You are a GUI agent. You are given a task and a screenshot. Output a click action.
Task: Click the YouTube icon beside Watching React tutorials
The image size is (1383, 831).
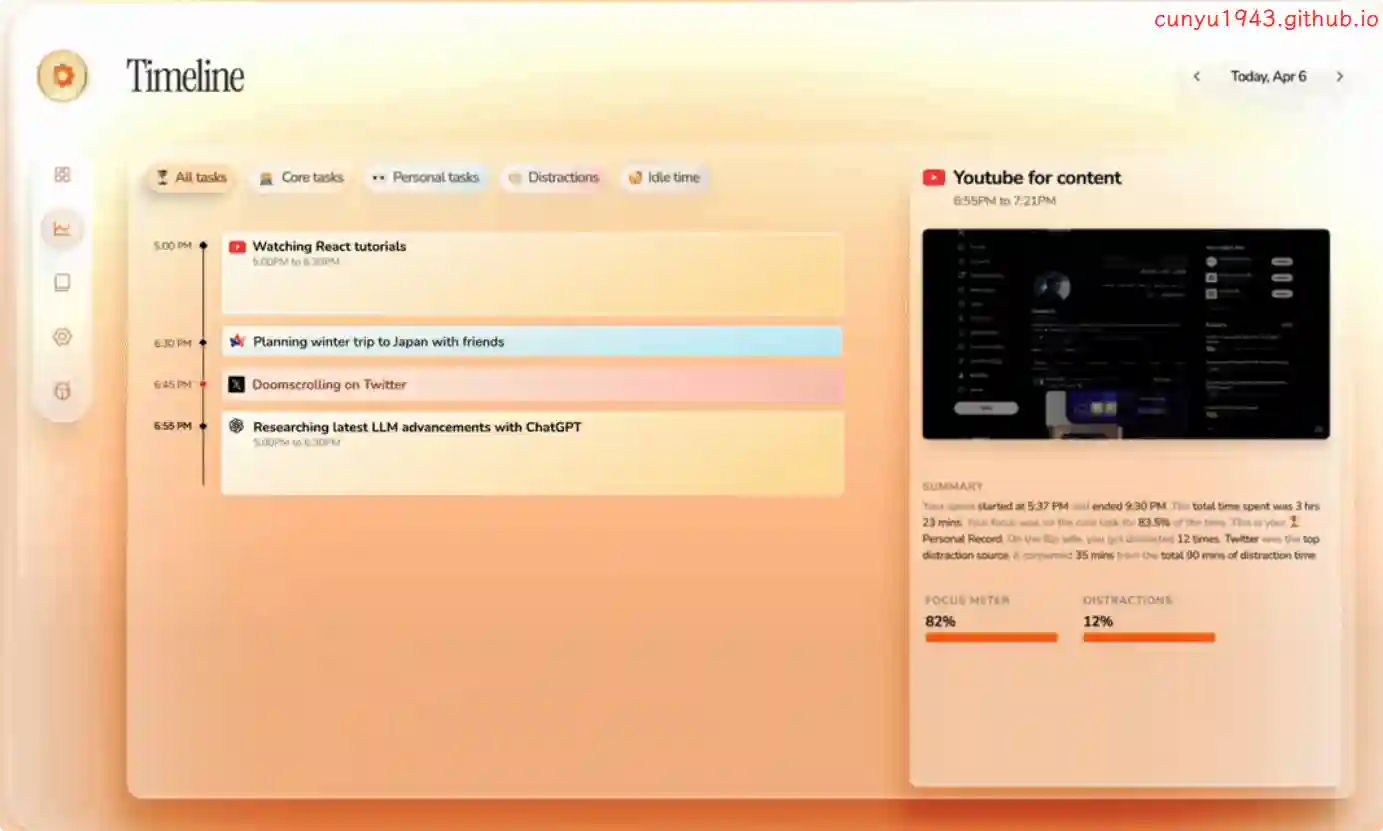237,247
